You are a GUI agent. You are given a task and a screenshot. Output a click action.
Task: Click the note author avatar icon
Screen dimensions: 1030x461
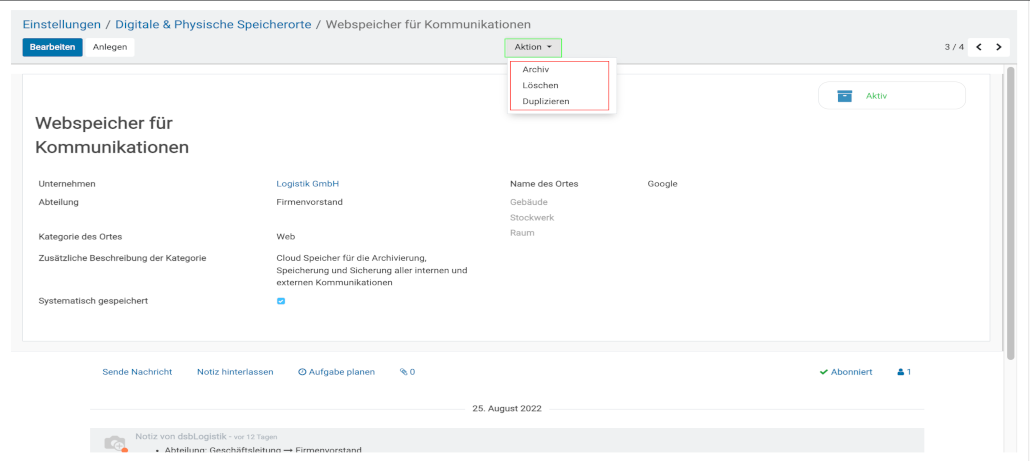coord(115,443)
